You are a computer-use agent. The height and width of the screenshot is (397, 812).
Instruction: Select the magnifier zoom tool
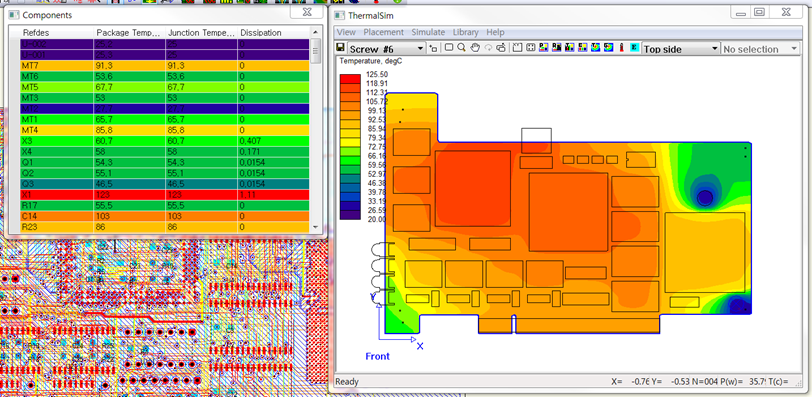[x=461, y=48]
